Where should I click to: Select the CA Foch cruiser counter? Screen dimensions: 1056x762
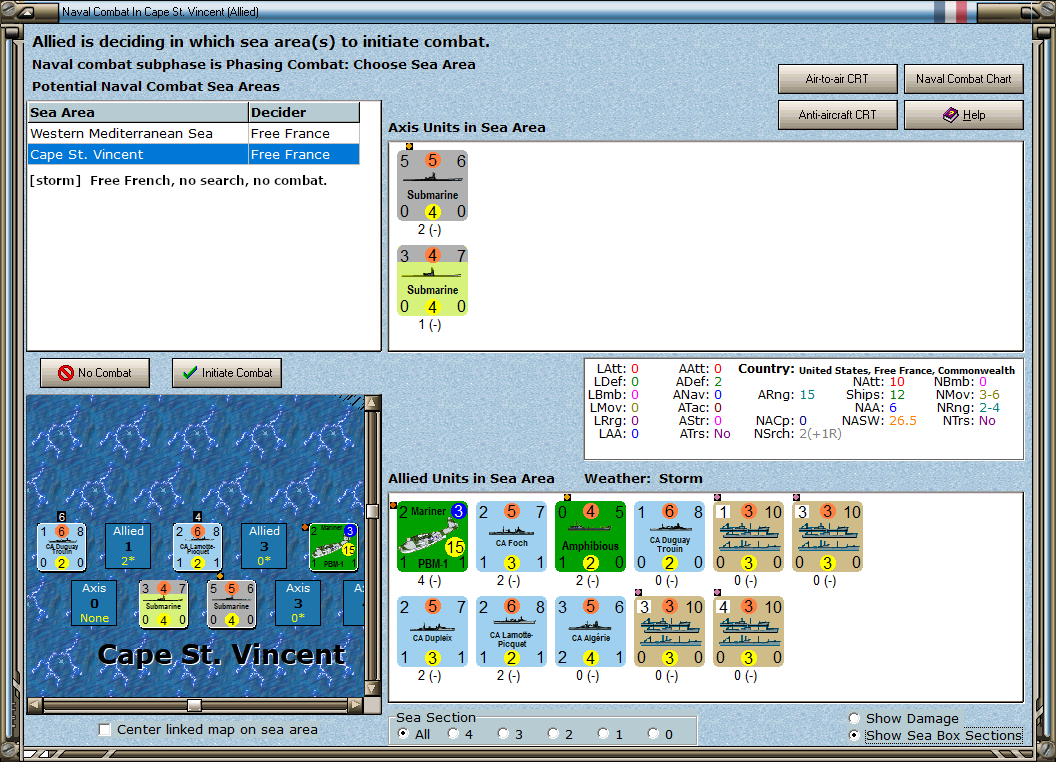click(x=511, y=537)
